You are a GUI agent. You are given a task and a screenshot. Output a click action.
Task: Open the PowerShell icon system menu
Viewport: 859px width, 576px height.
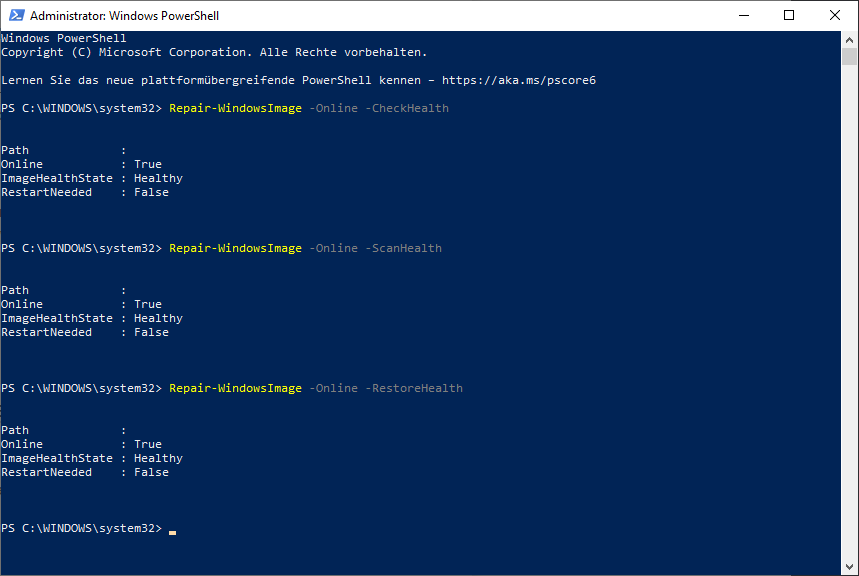tap(16, 15)
